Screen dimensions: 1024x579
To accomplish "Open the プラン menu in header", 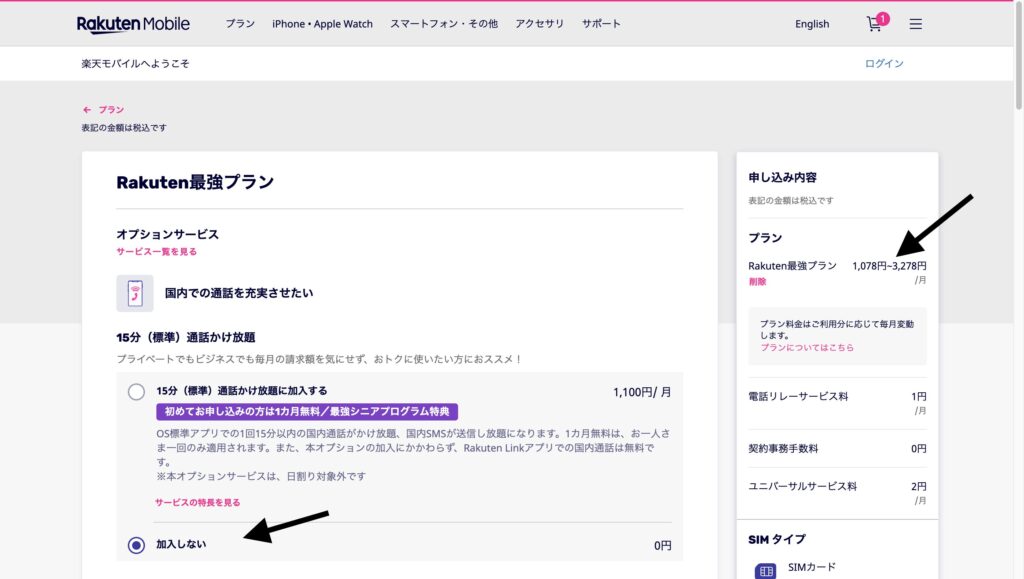I will [x=240, y=23].
